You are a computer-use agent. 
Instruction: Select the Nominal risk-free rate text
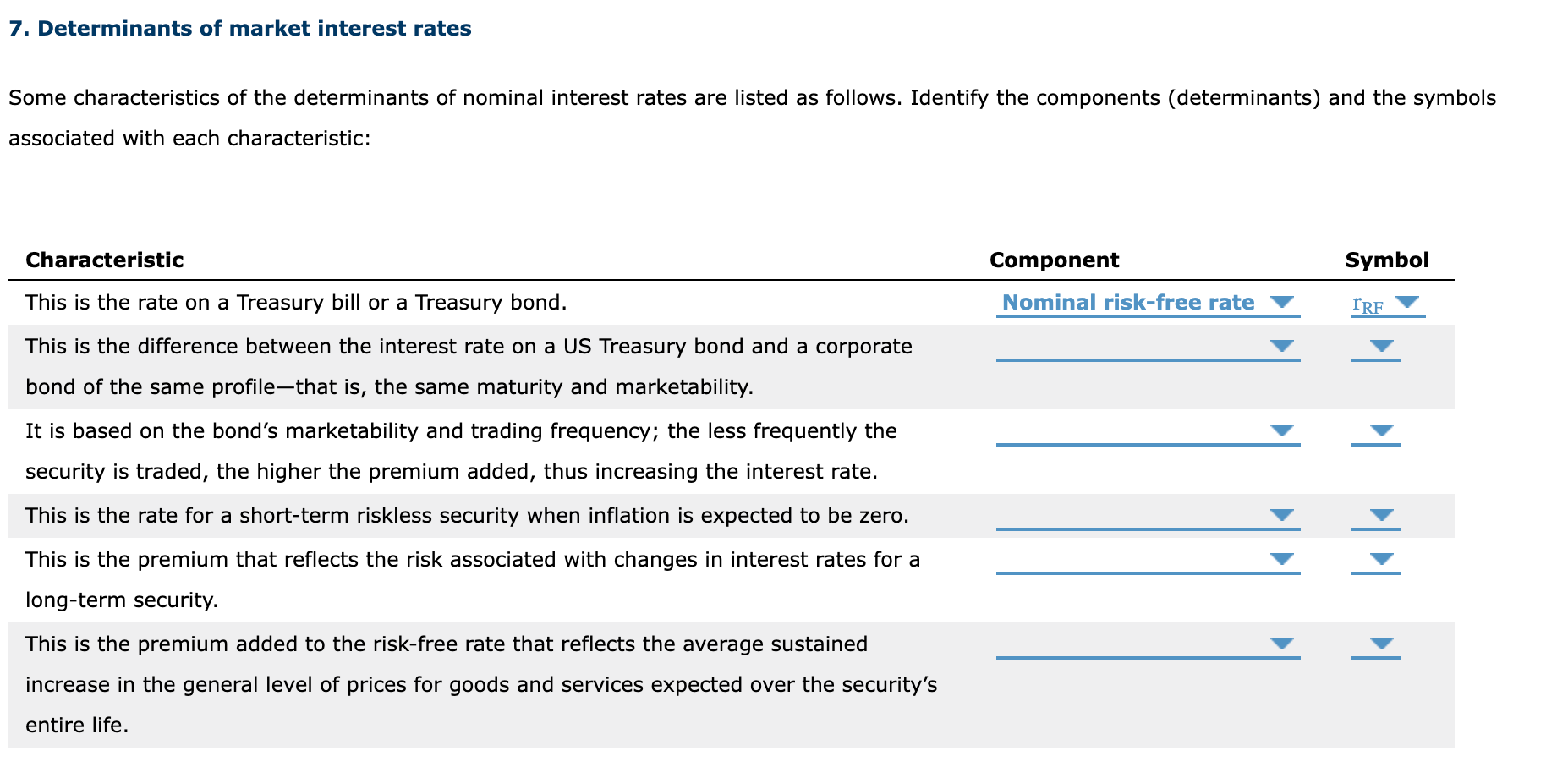1127,302
